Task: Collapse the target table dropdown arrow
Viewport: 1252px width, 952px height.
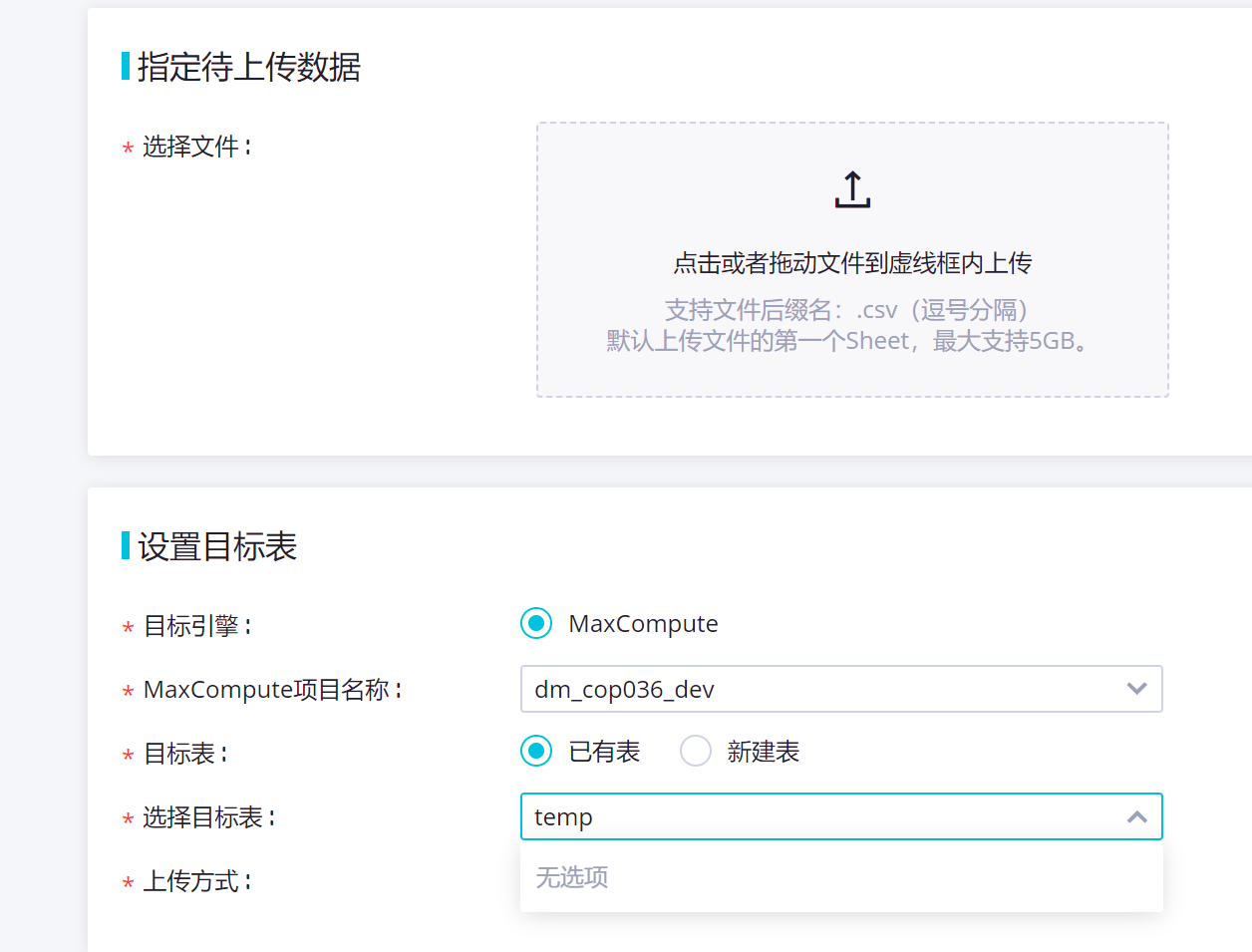Action: point(1136,816)
